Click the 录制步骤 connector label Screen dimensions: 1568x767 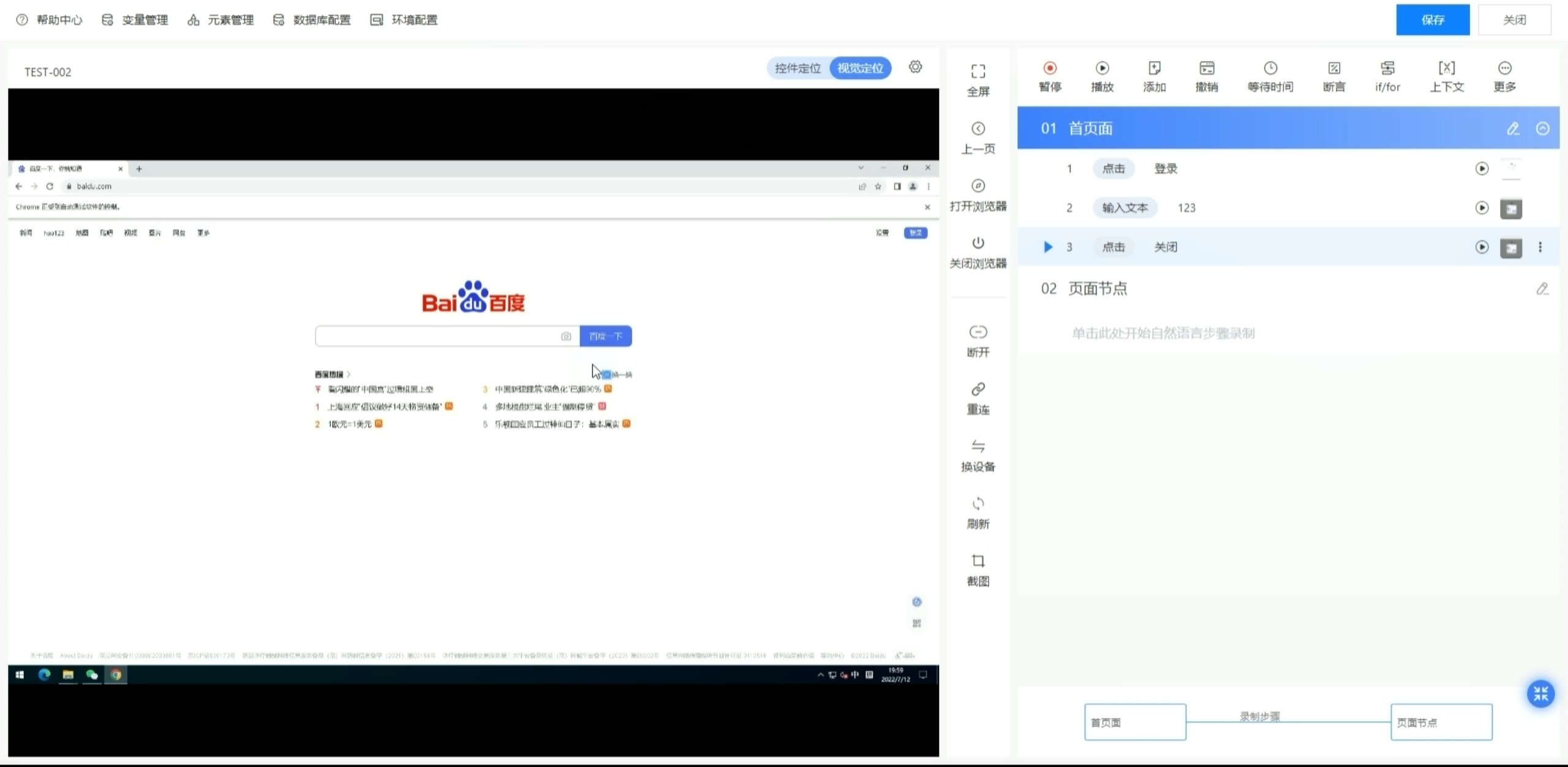pyautogui.click(x=1260, y=716)
